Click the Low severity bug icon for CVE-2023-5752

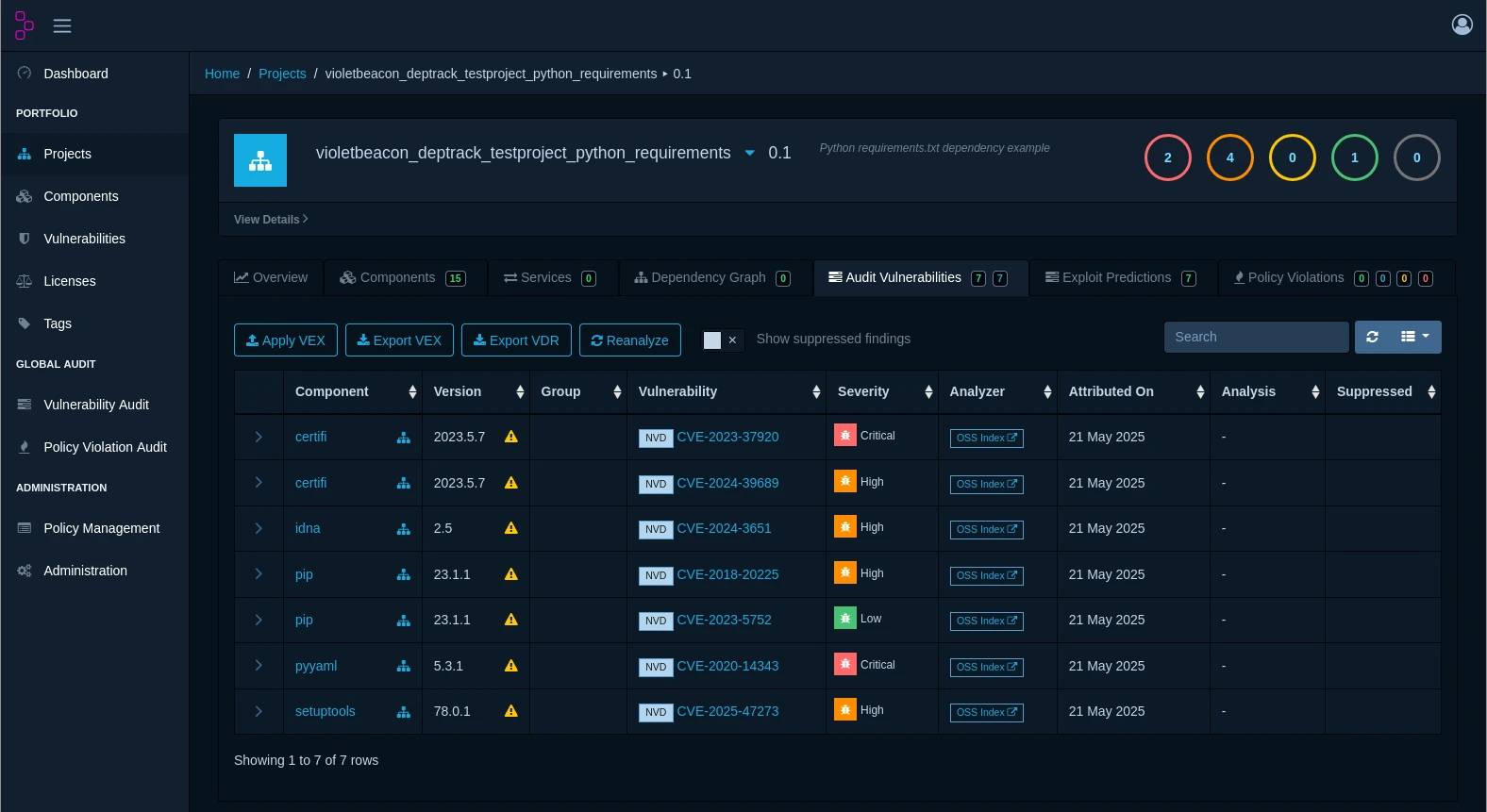coord(845,619)
